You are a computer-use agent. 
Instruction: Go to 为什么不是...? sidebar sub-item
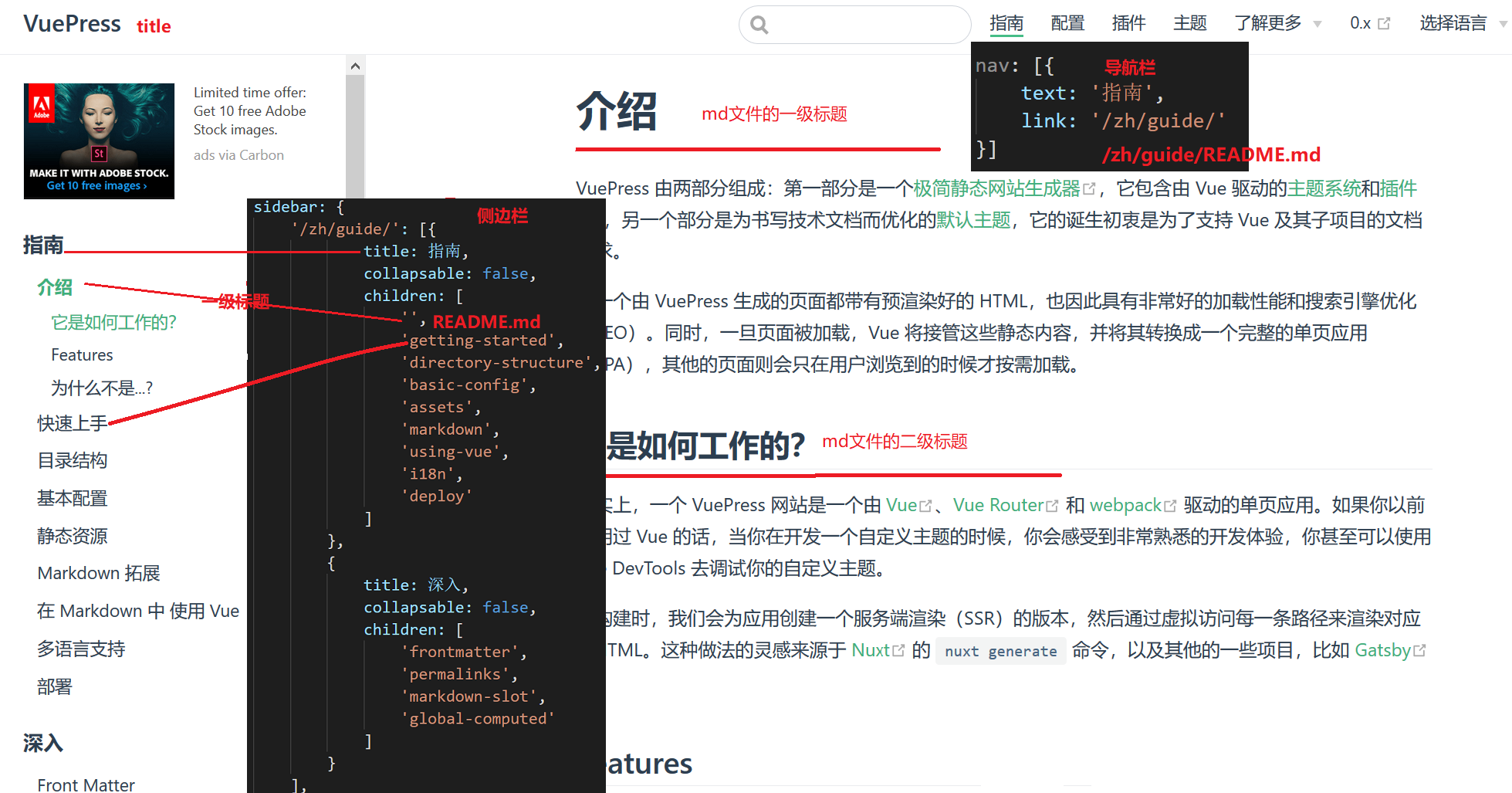pyautogui.click(x=102, y=388)
